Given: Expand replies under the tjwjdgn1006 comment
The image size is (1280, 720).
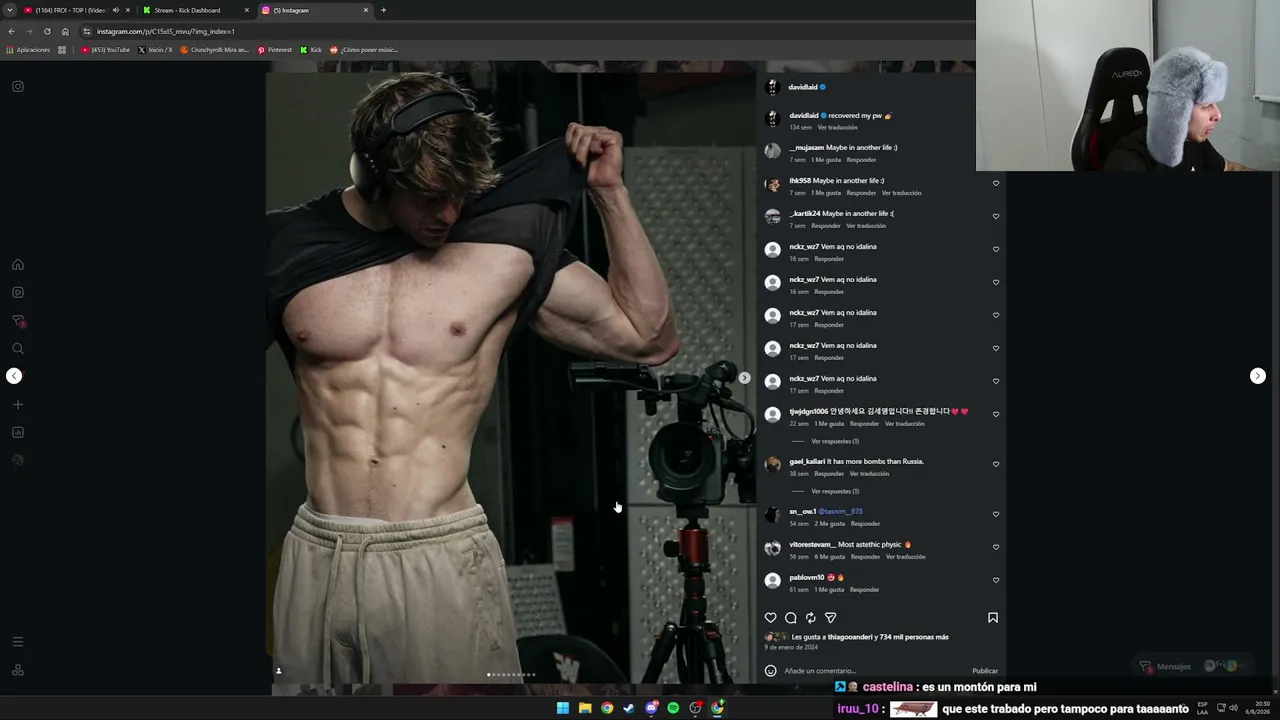Looking at the screenshot, I should coord(835,441).
